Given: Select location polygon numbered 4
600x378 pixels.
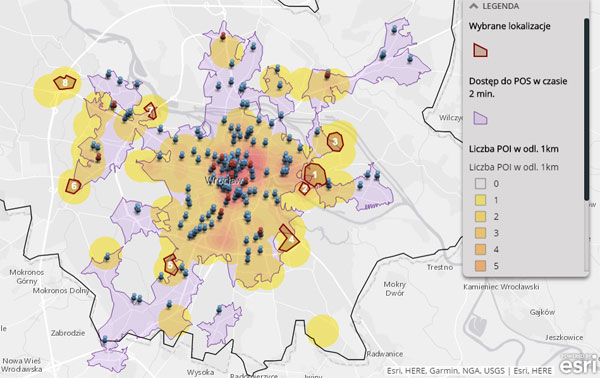Looking at the screenshot, I should click(289, 239).
